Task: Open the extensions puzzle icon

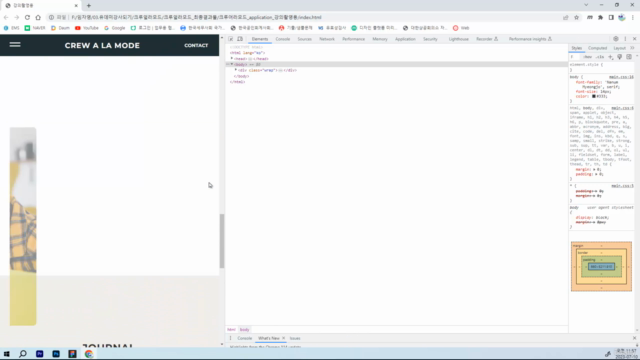Action: [600, 17]
